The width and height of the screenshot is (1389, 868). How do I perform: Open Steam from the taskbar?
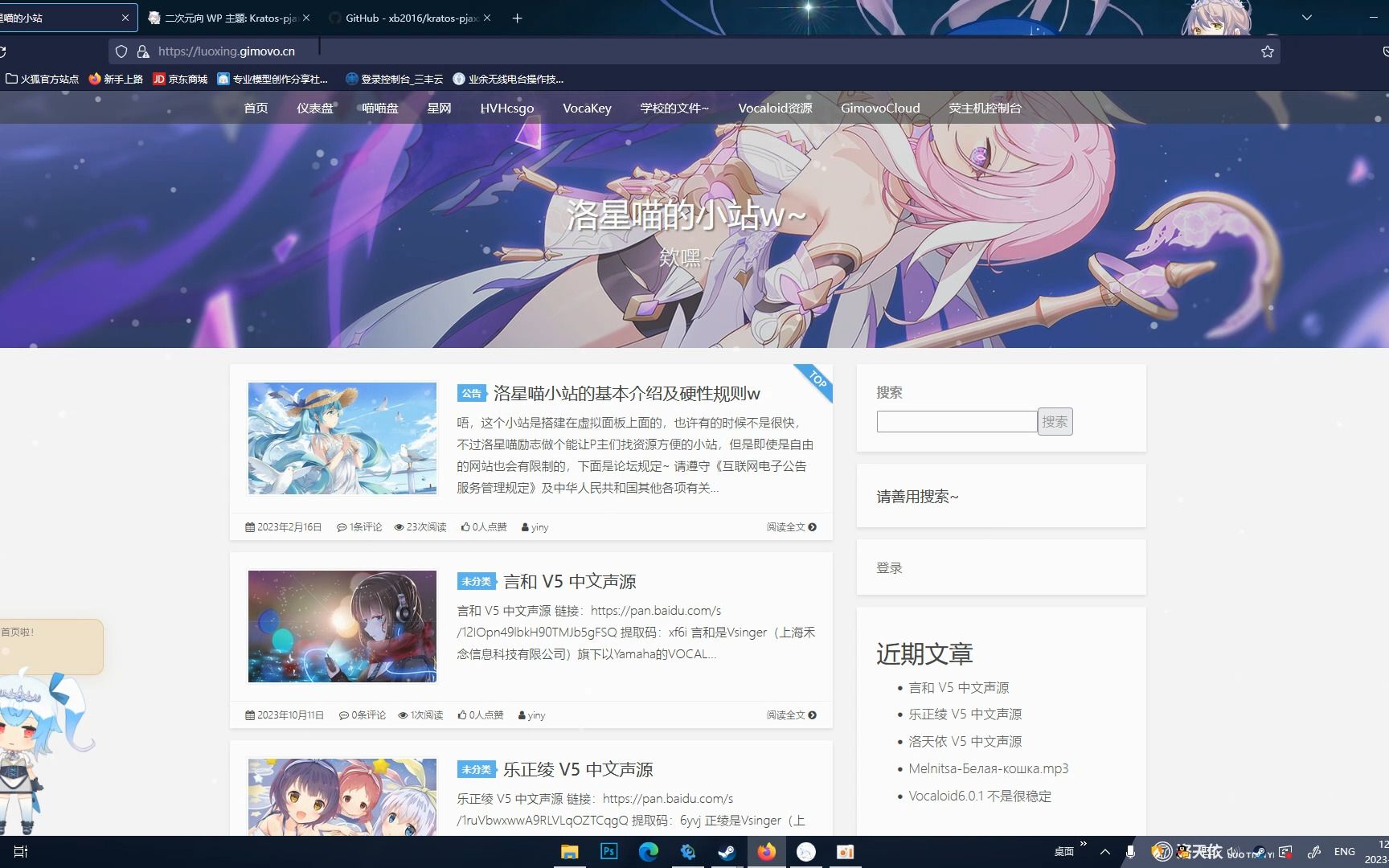click(727, 852)
